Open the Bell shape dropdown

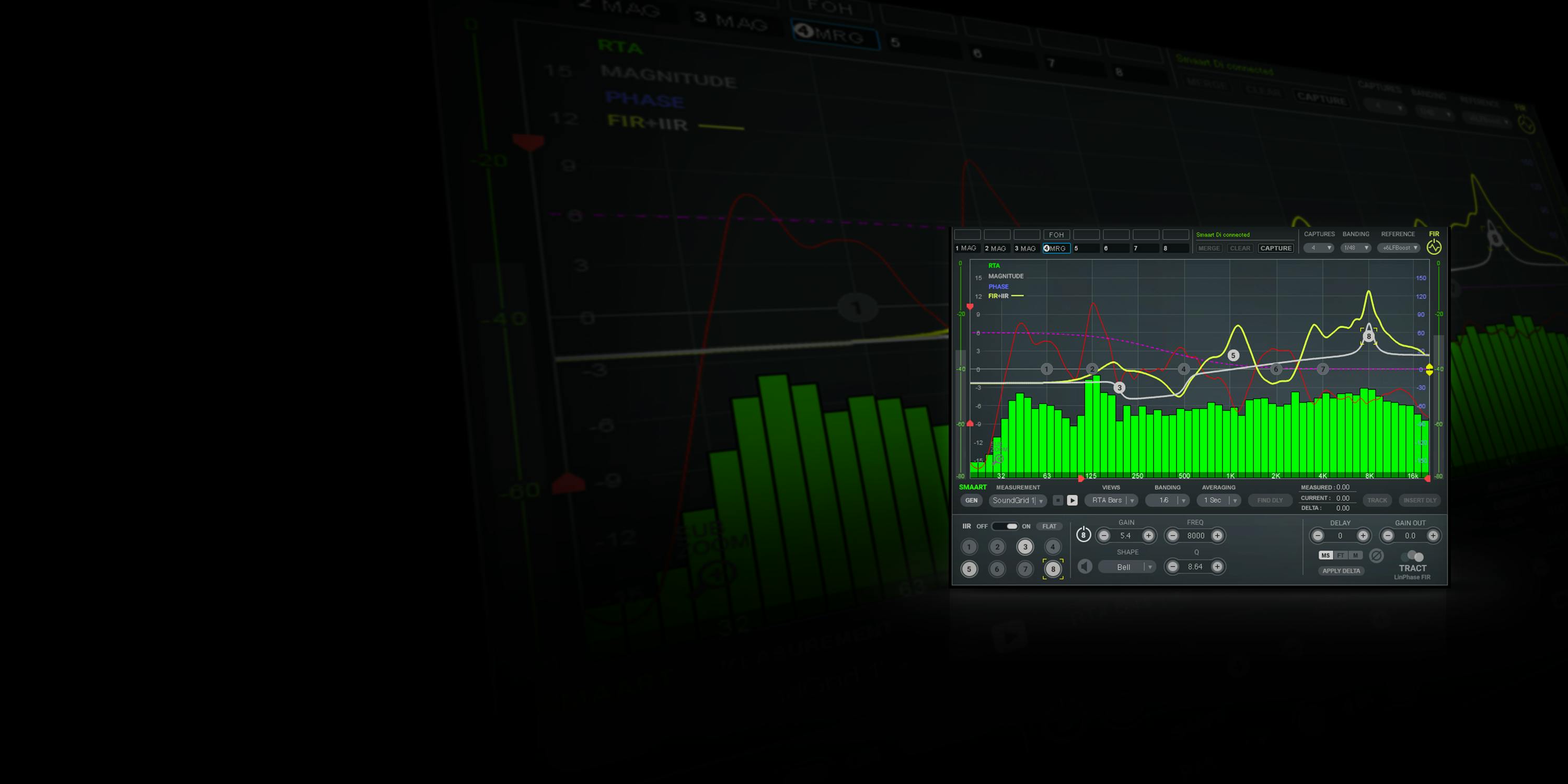click(x=1127, y=567)
